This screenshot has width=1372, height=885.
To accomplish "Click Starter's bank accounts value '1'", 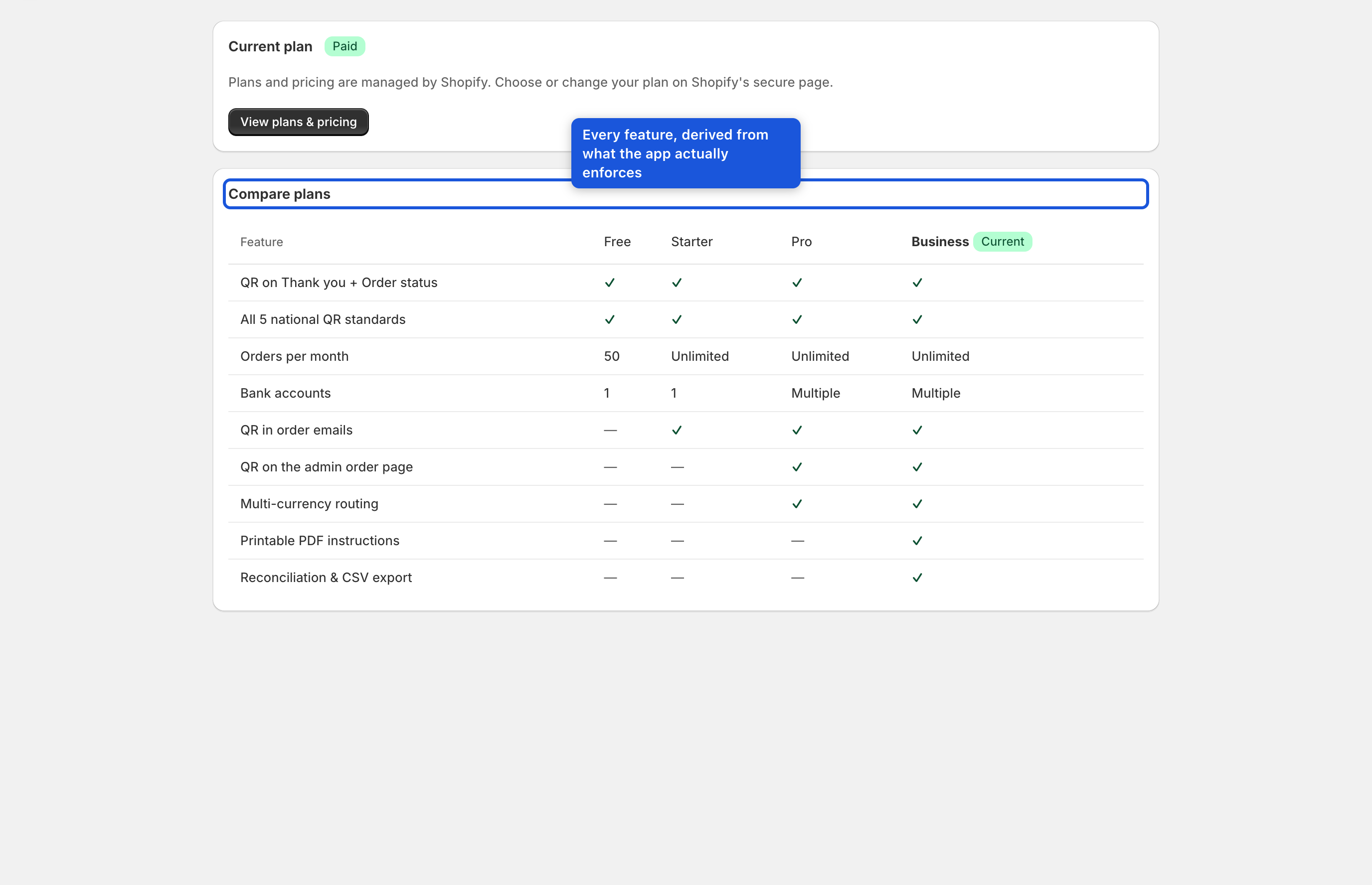I will coord(674,393).
